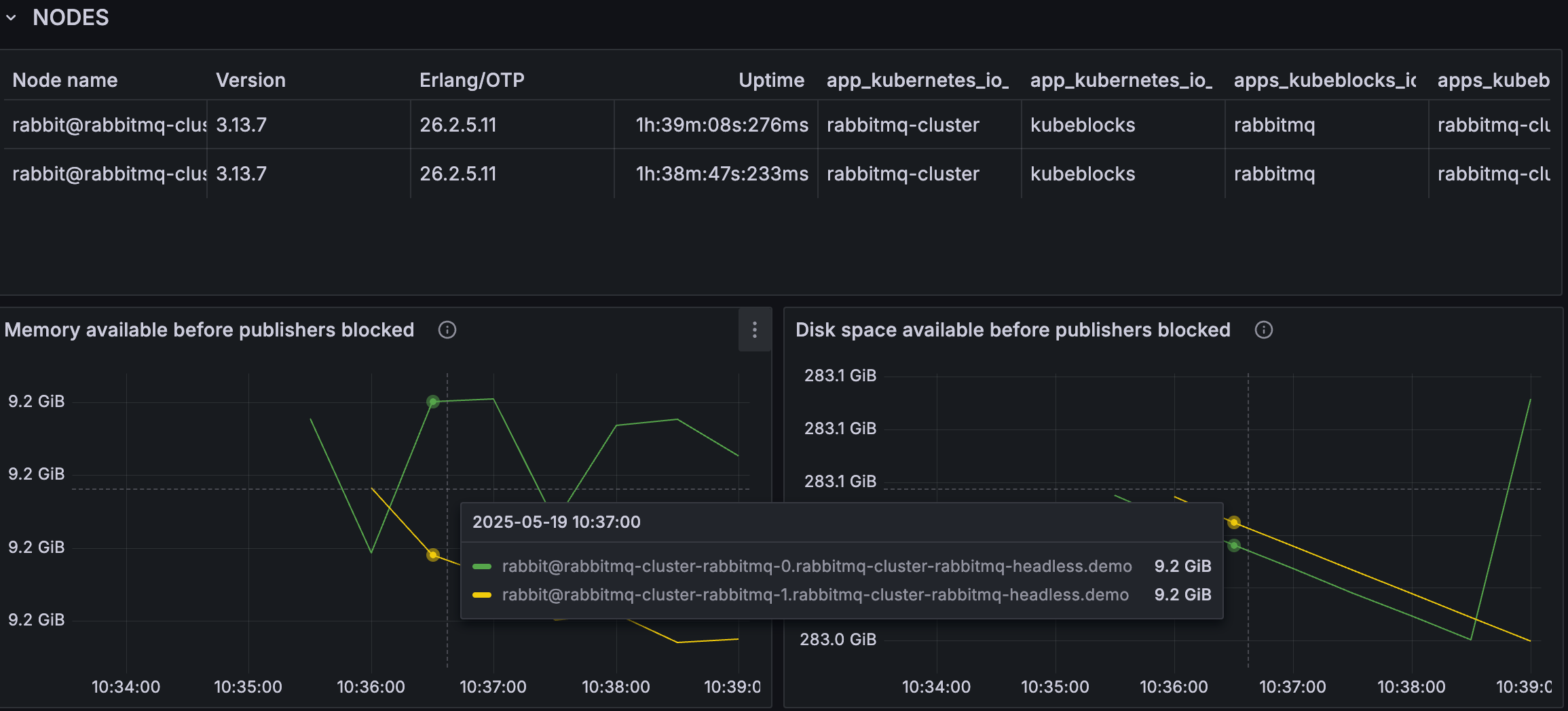
Task: Open Memory available before publishers blocked title menu
Action: [209, 330]
